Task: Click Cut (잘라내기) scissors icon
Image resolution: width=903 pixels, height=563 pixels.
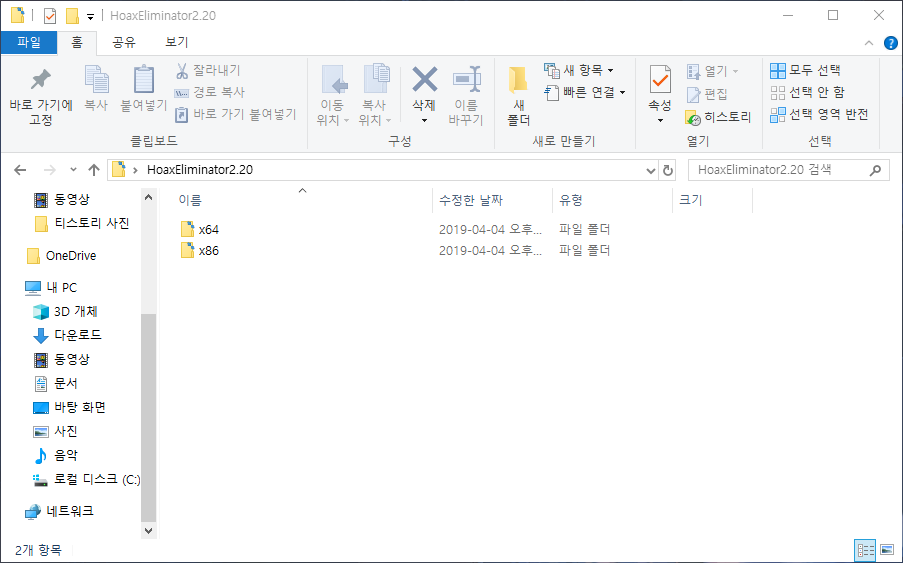Action: [x=182, y=71]
